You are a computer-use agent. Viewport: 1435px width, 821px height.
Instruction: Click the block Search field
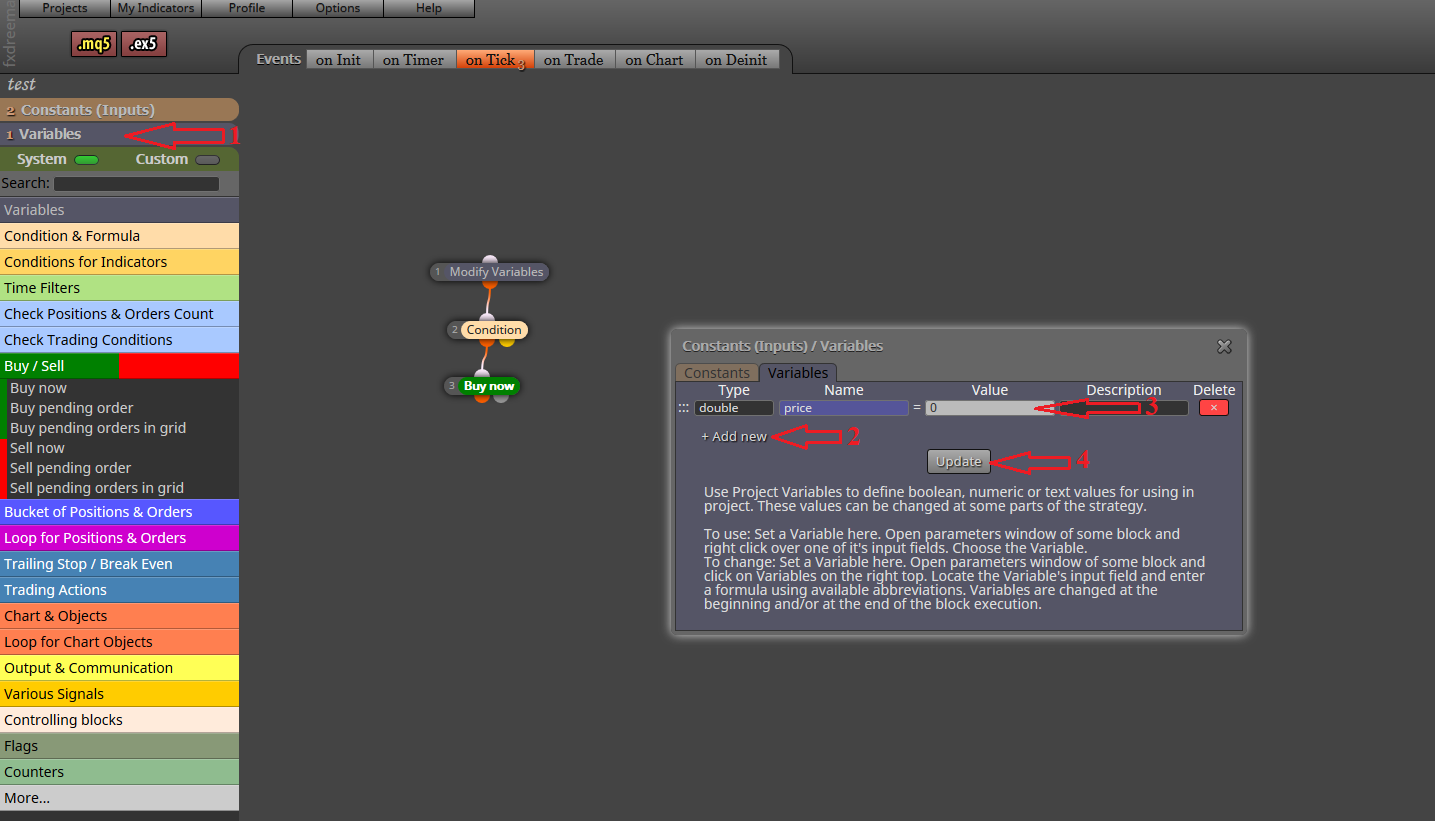(x=136, y=184)
